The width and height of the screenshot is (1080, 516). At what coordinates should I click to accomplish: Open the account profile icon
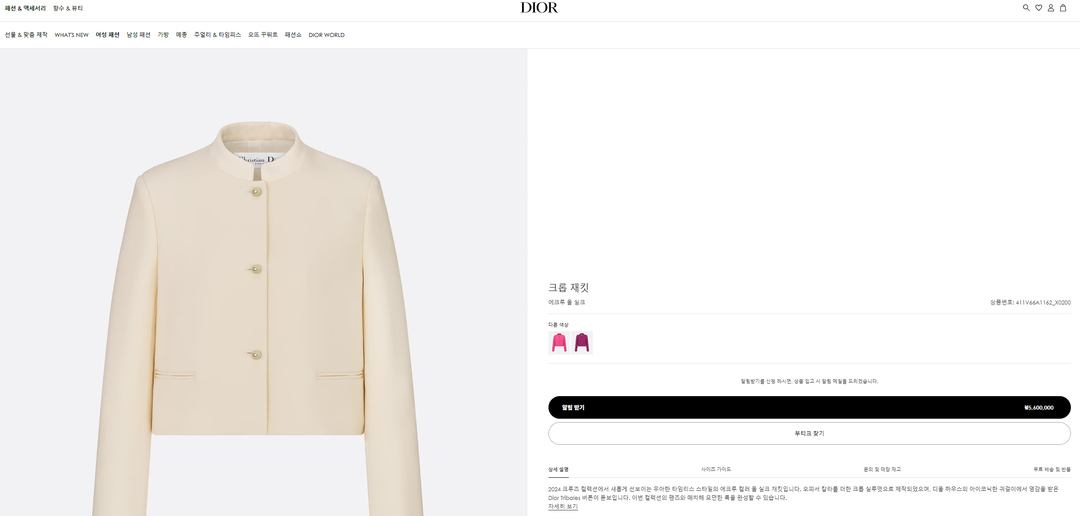[x=1051, y=8]
